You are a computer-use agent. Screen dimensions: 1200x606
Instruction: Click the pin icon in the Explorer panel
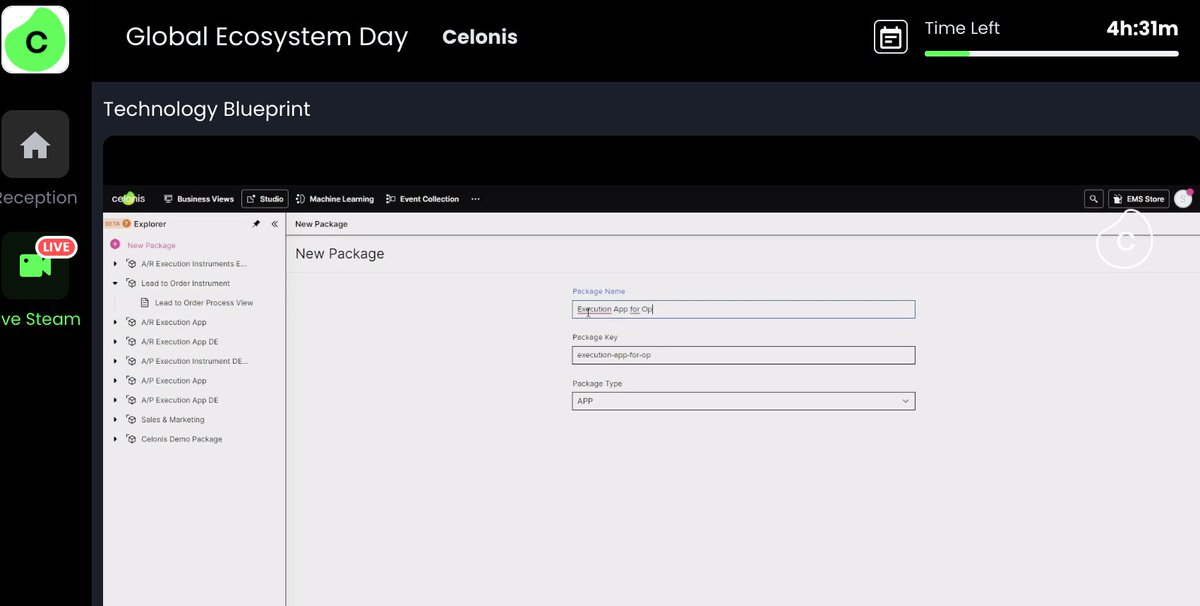pos(257,223)
